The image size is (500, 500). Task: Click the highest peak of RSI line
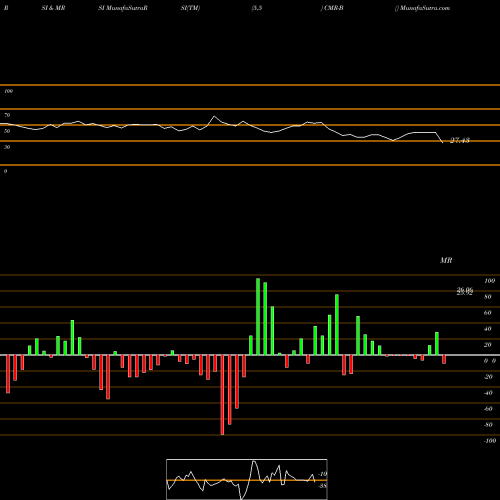[x=214, y=116]
